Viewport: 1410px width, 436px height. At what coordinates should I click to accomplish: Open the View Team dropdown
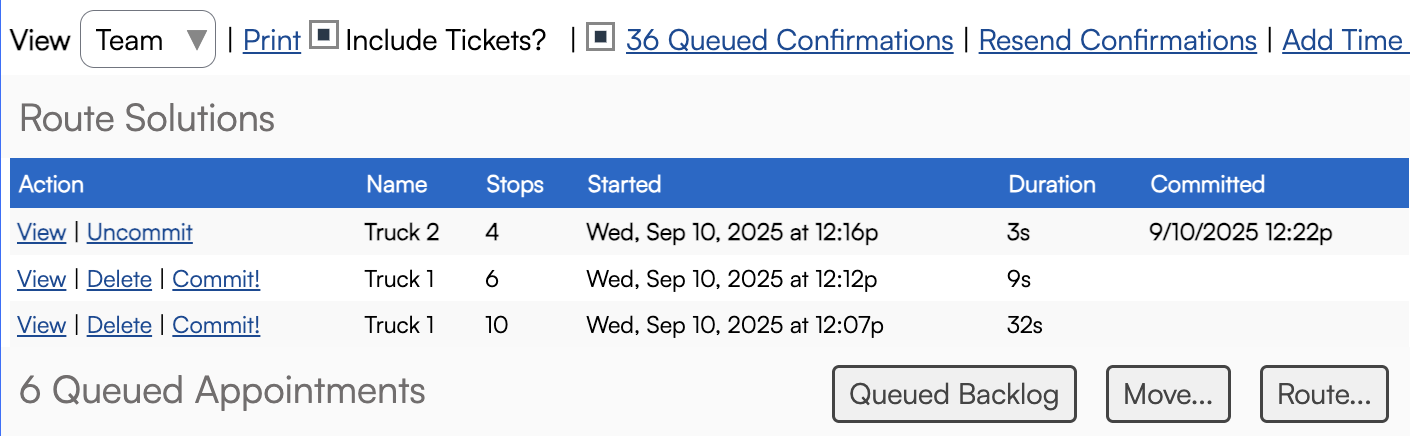point(147,40)
